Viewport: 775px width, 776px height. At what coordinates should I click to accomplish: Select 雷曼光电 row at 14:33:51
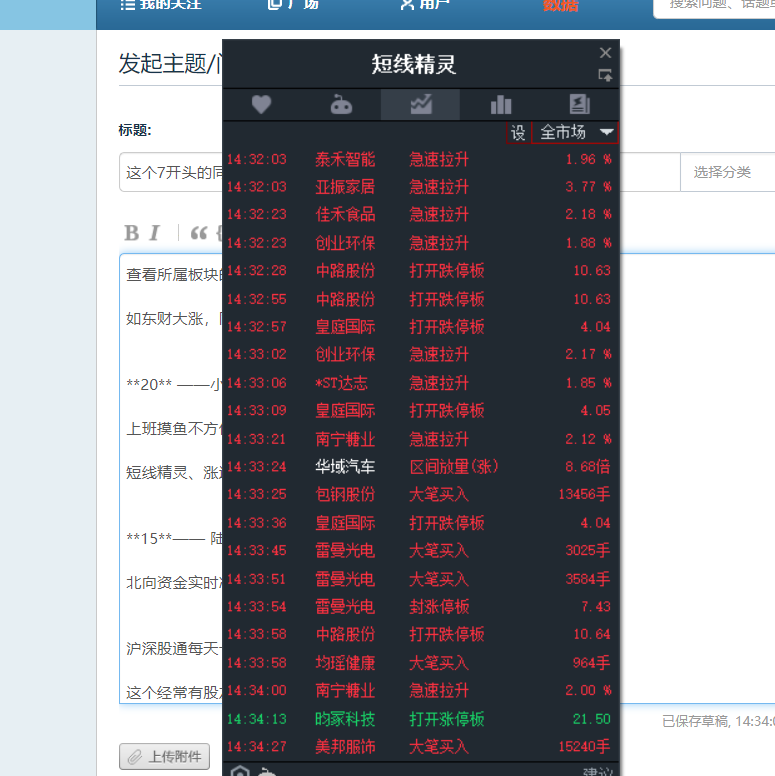pos(420,579)
